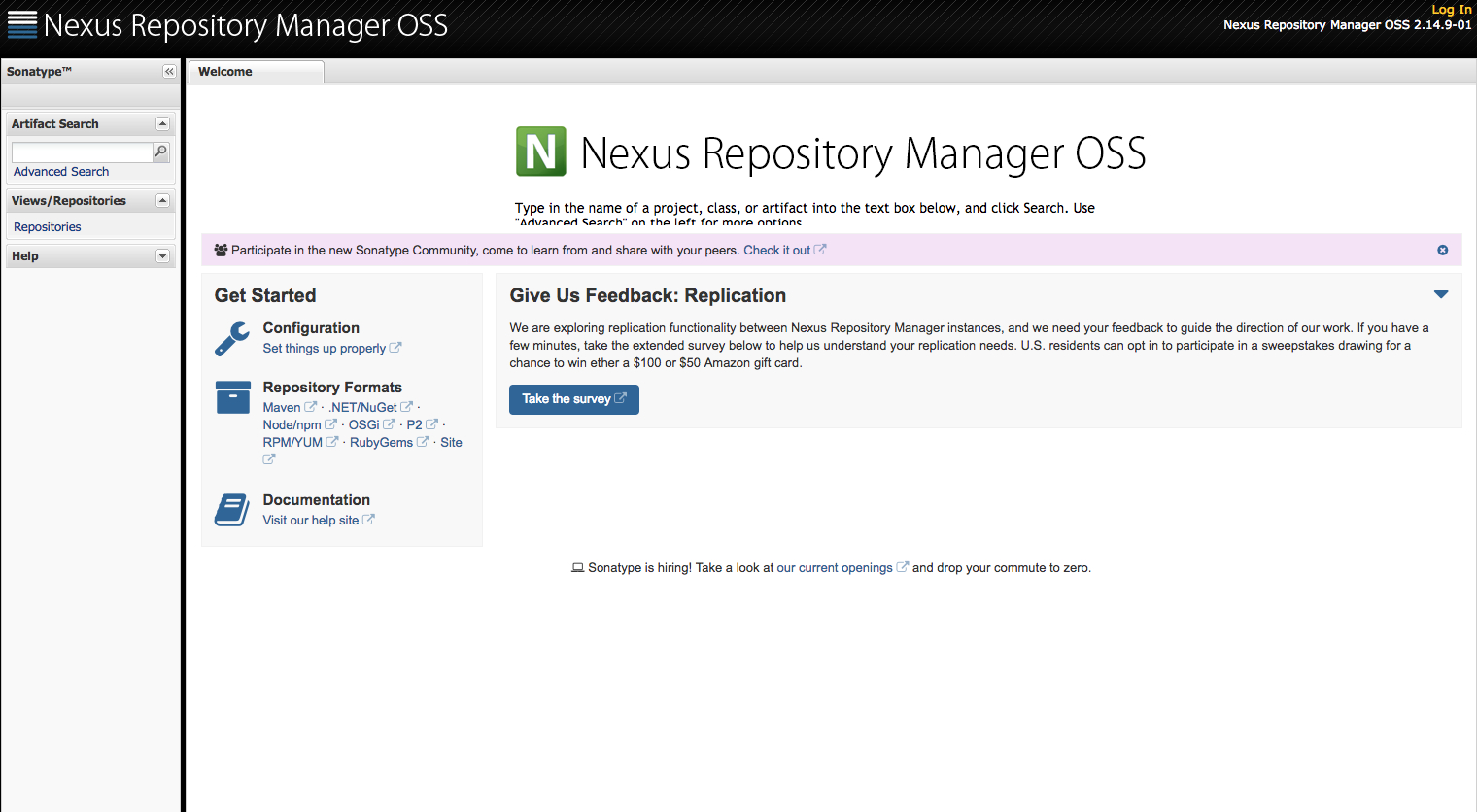Image resolution: width=1477 pixels, height=812 pixels.
Task: Click the laptop icon next to hiring notice
Action: [577, 568]
